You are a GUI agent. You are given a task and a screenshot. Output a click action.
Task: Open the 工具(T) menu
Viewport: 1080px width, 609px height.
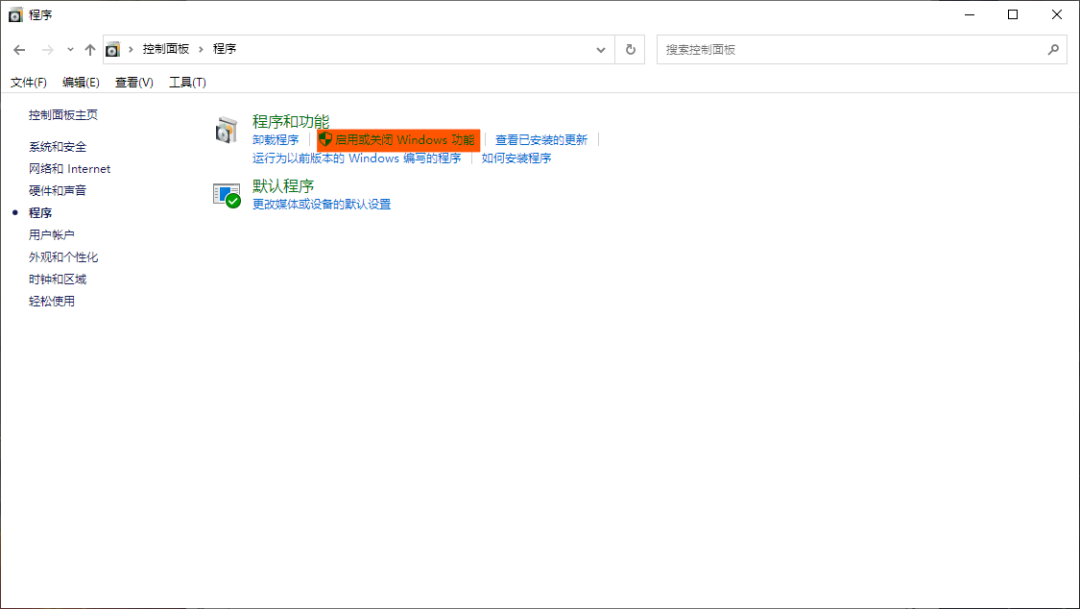[x=187, y=82]
